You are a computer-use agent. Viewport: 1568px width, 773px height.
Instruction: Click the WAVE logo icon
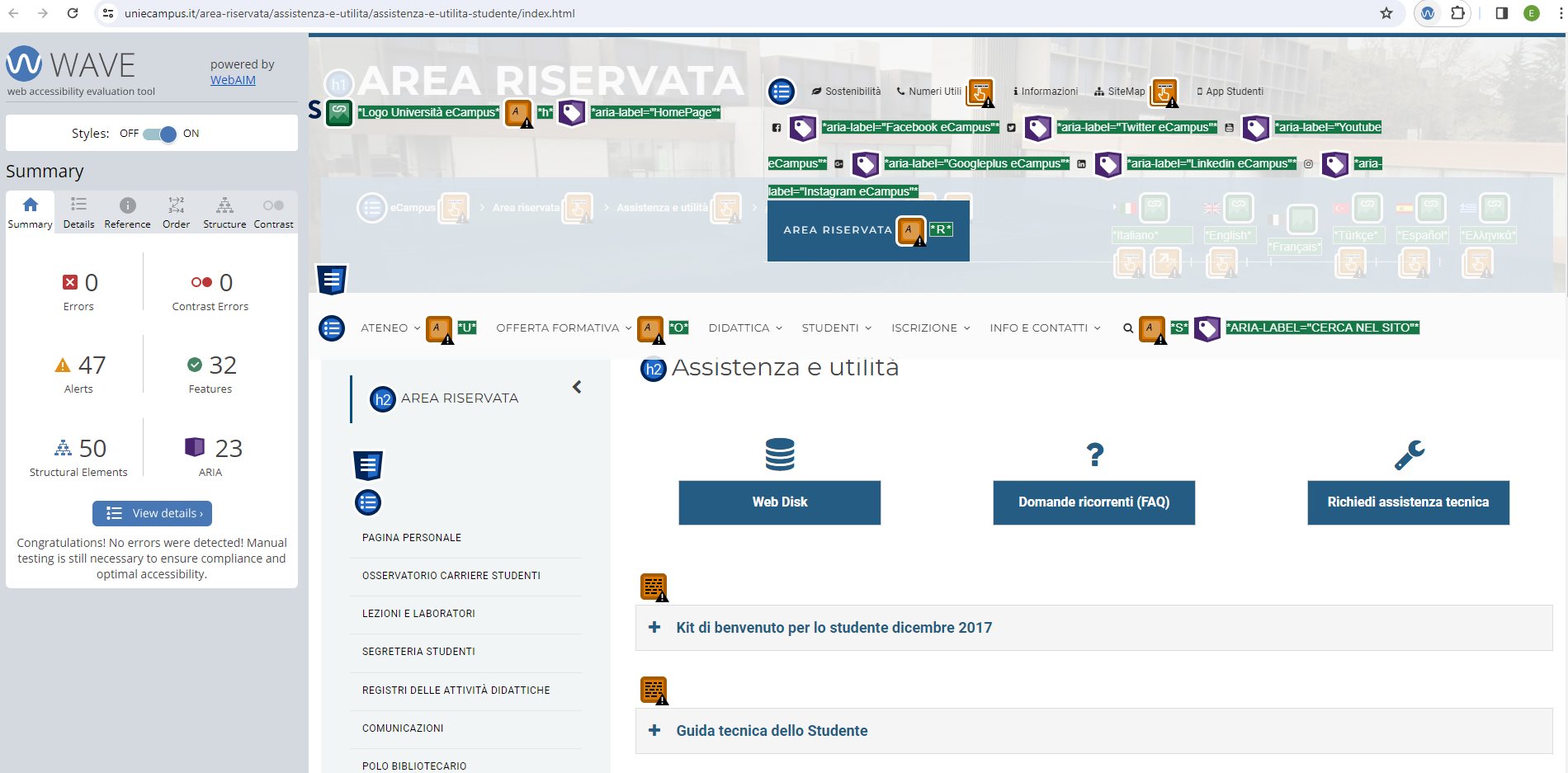(x=24, y=64)
